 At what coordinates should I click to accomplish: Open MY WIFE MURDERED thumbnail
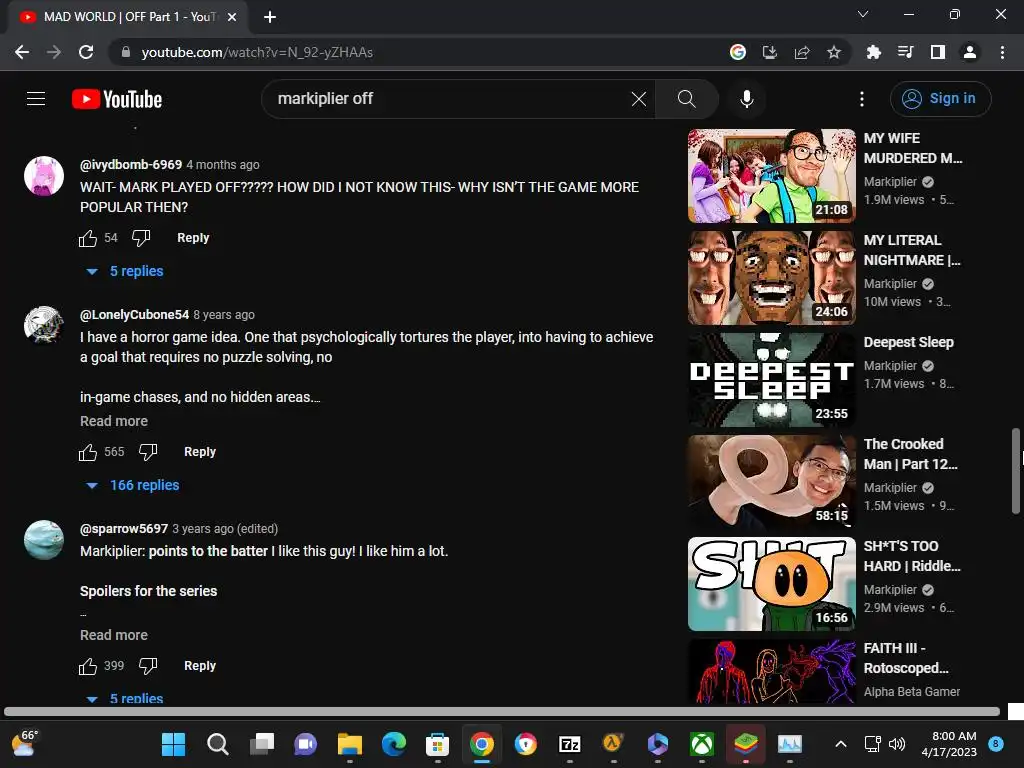(771, 176)
